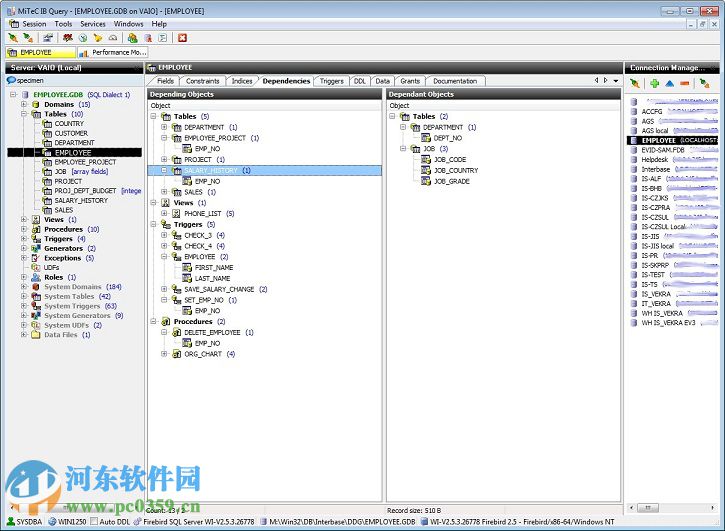
Task: Open the script document toolbar icon
Action: coord(163,38)
